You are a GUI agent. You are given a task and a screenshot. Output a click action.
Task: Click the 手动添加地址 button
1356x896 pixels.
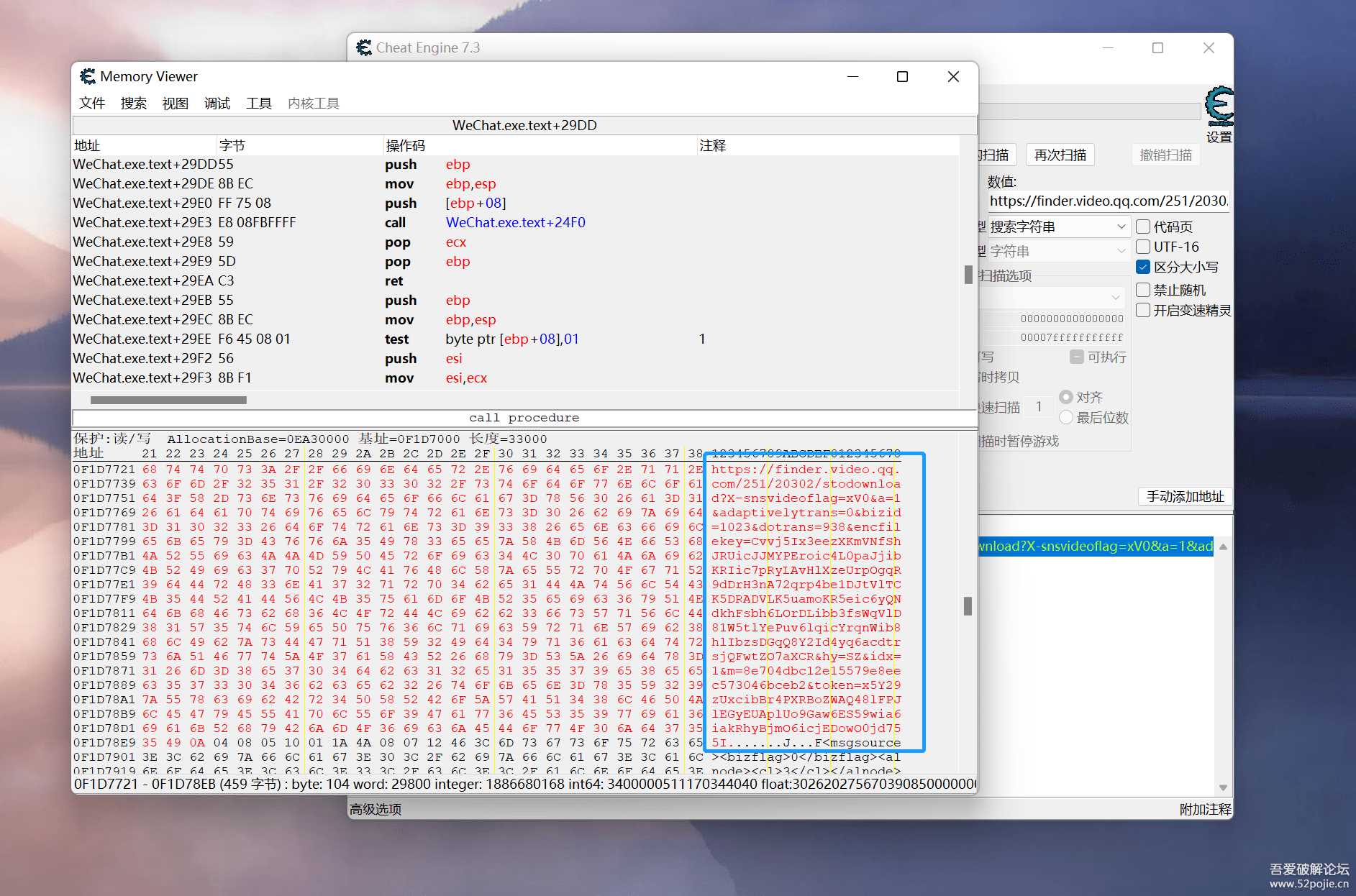[x=1185, y=496]
